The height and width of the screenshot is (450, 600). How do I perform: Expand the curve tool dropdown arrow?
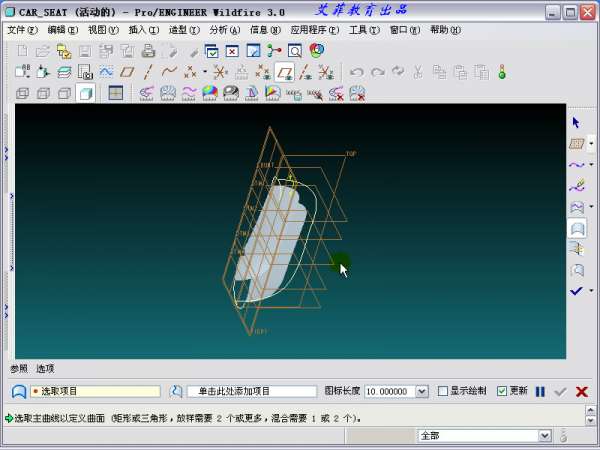click(x=591, y=165)
